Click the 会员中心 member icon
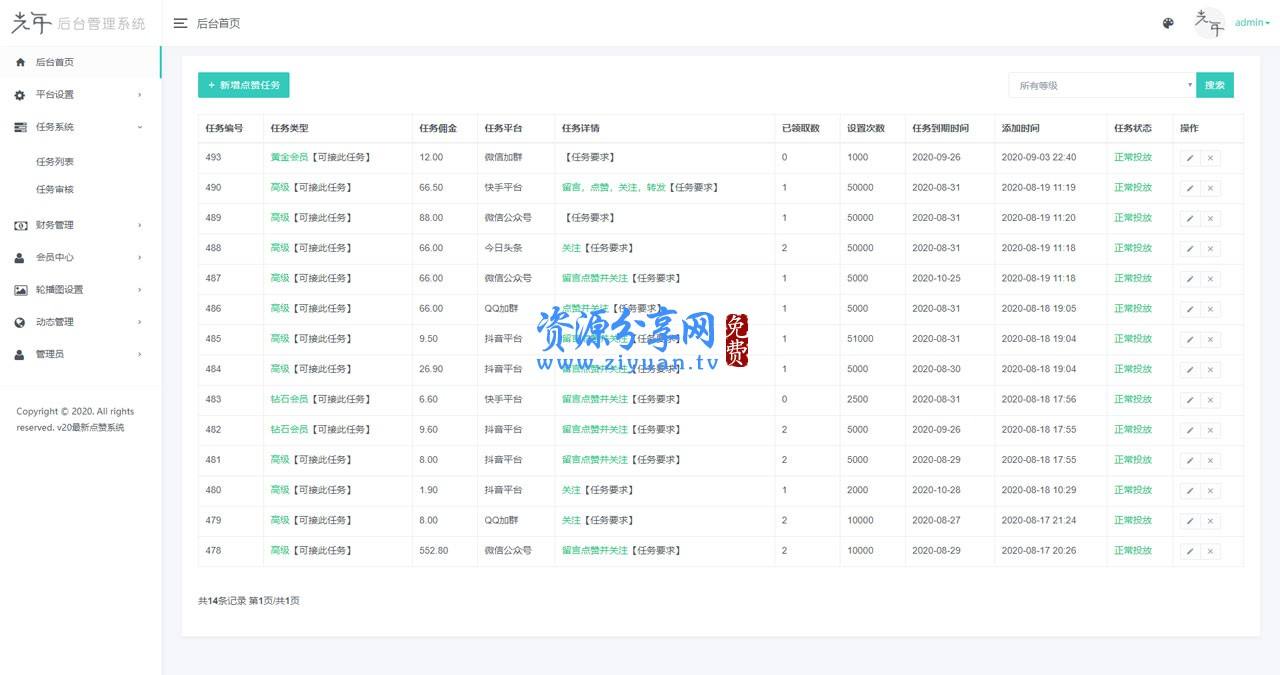1280x675 pixels. 20,257
